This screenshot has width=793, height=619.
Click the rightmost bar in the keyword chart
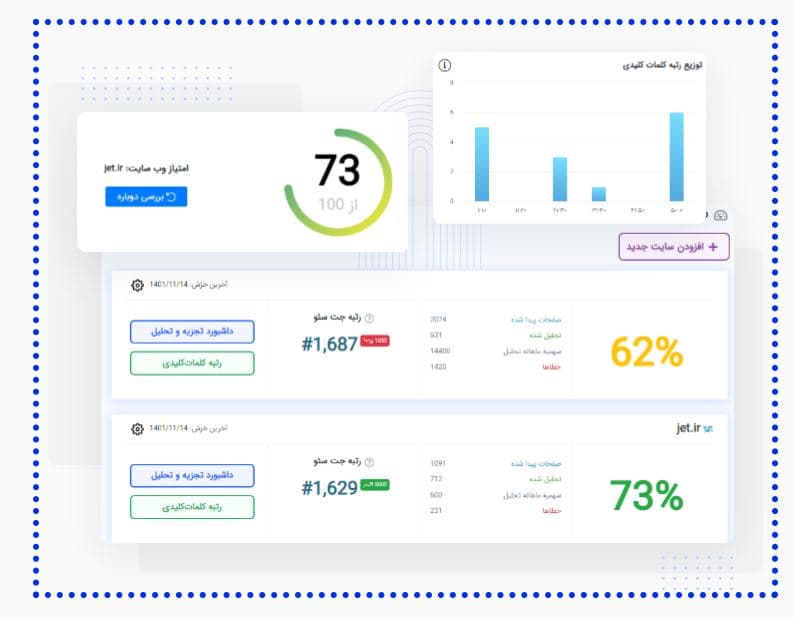(x=677, y=156)
